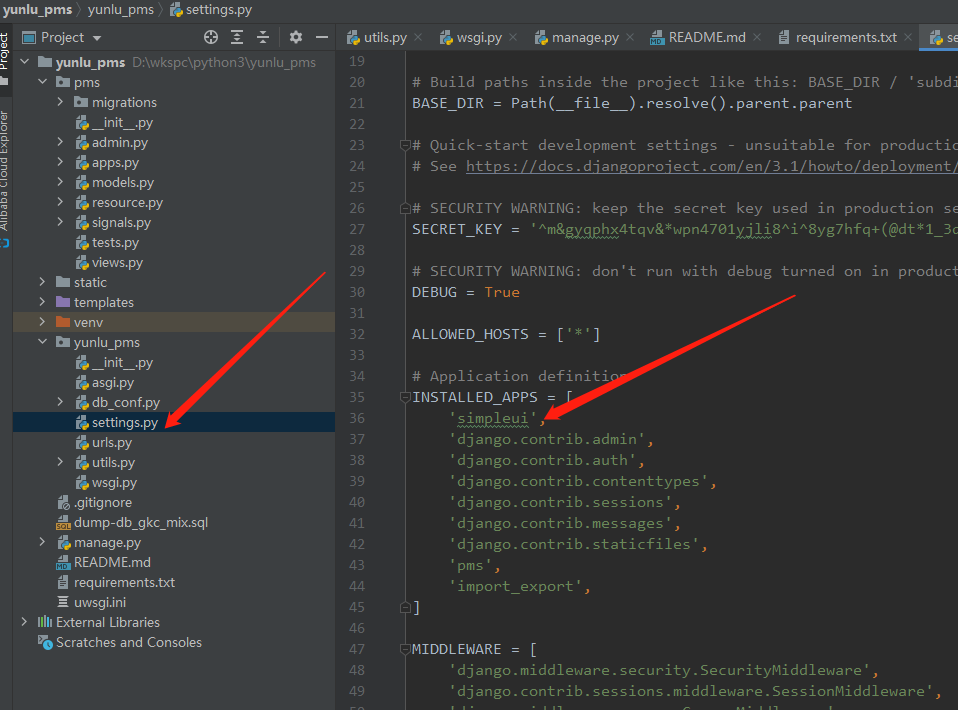This screenshot has width=958, height=710.
Task: Expand the resource.py node
Action: click(x=60, y=202)
